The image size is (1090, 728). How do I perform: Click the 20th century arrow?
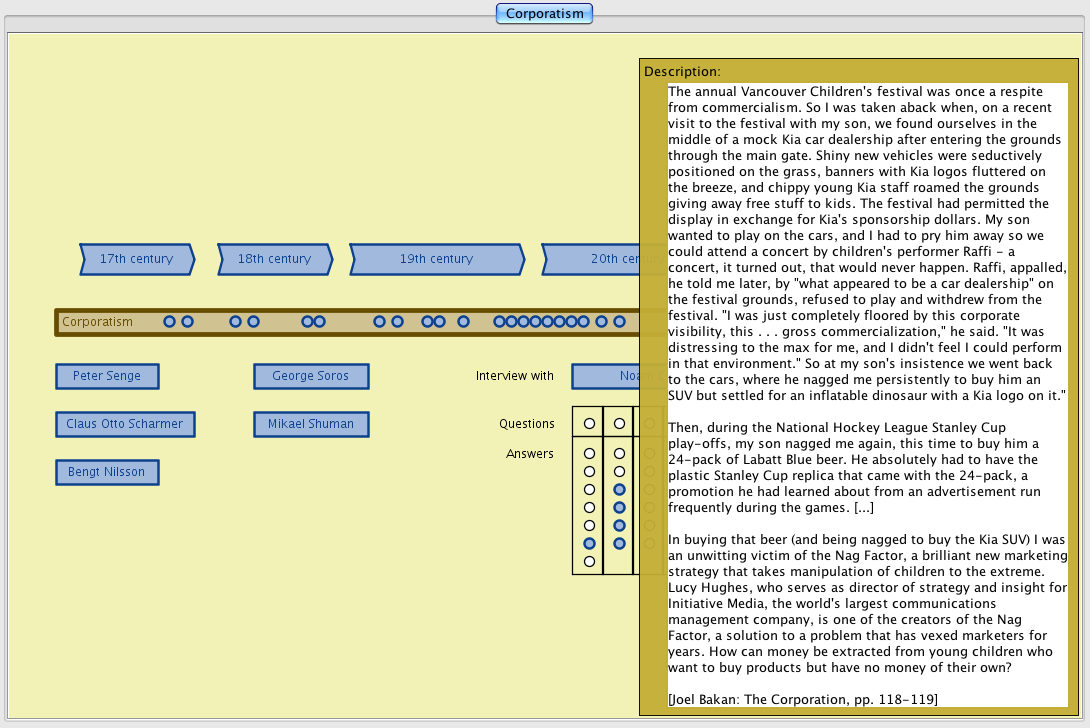tap(595, 259)
